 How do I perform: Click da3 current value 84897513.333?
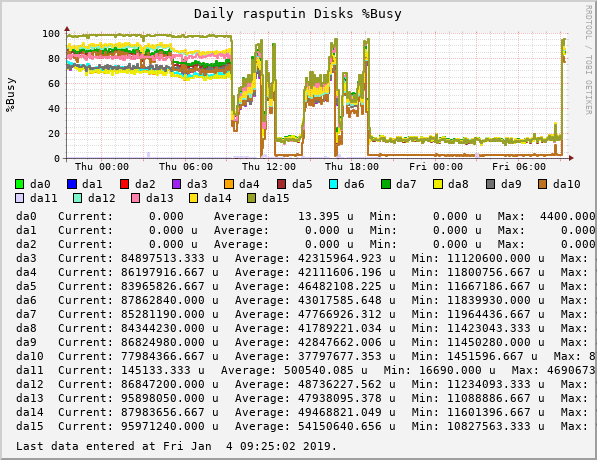pyautogui.click(x=163, y=258)
